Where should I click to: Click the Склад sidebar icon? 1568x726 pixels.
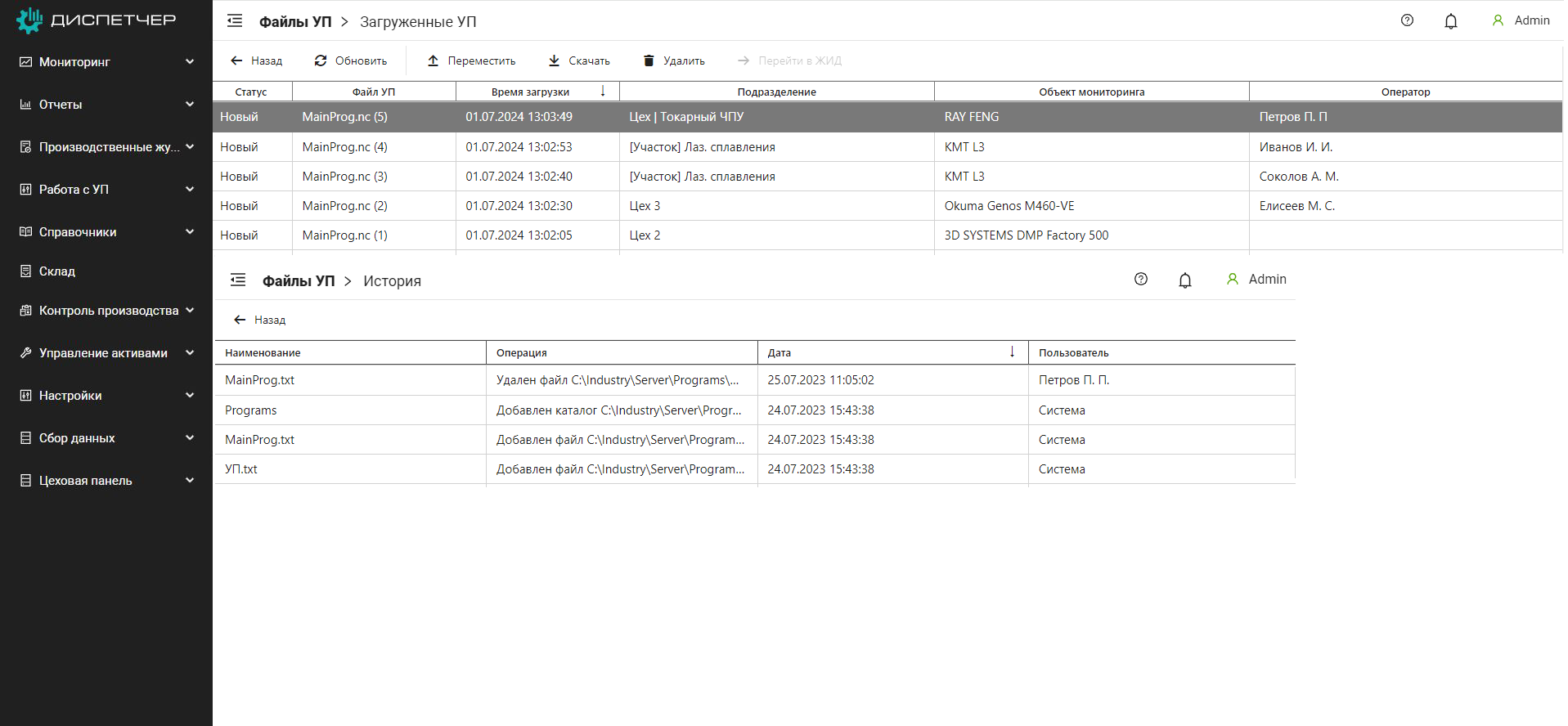(x=25, y=271)
